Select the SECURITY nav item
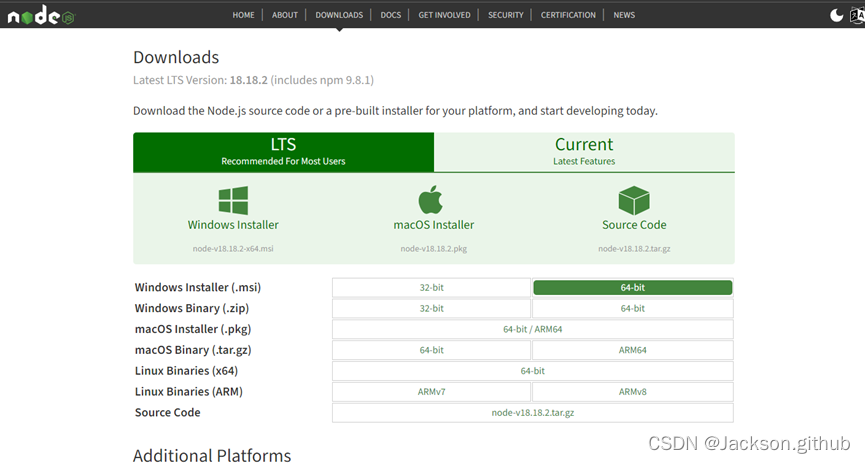Viewport: 865px width, 463px height. click(507, 15)
